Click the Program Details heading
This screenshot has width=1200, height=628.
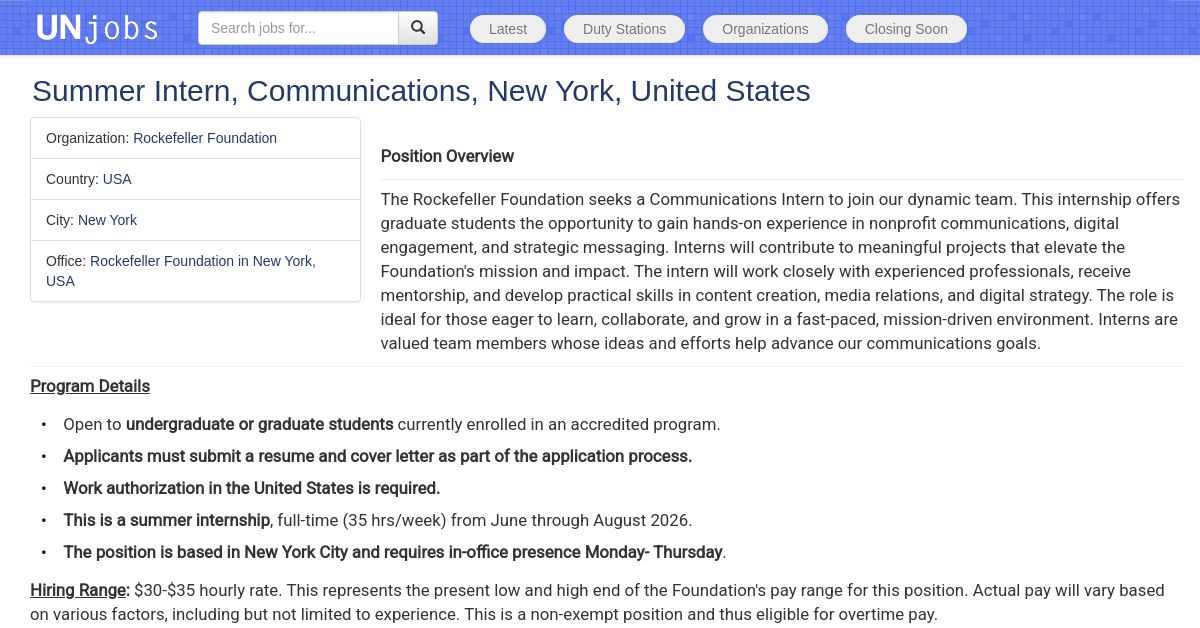tap(90, 386)
